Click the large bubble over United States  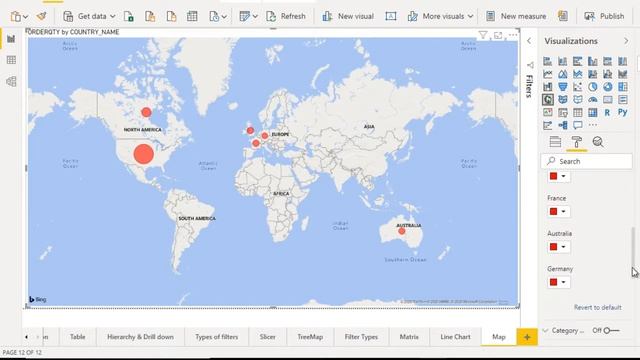[x=144, y=154]
